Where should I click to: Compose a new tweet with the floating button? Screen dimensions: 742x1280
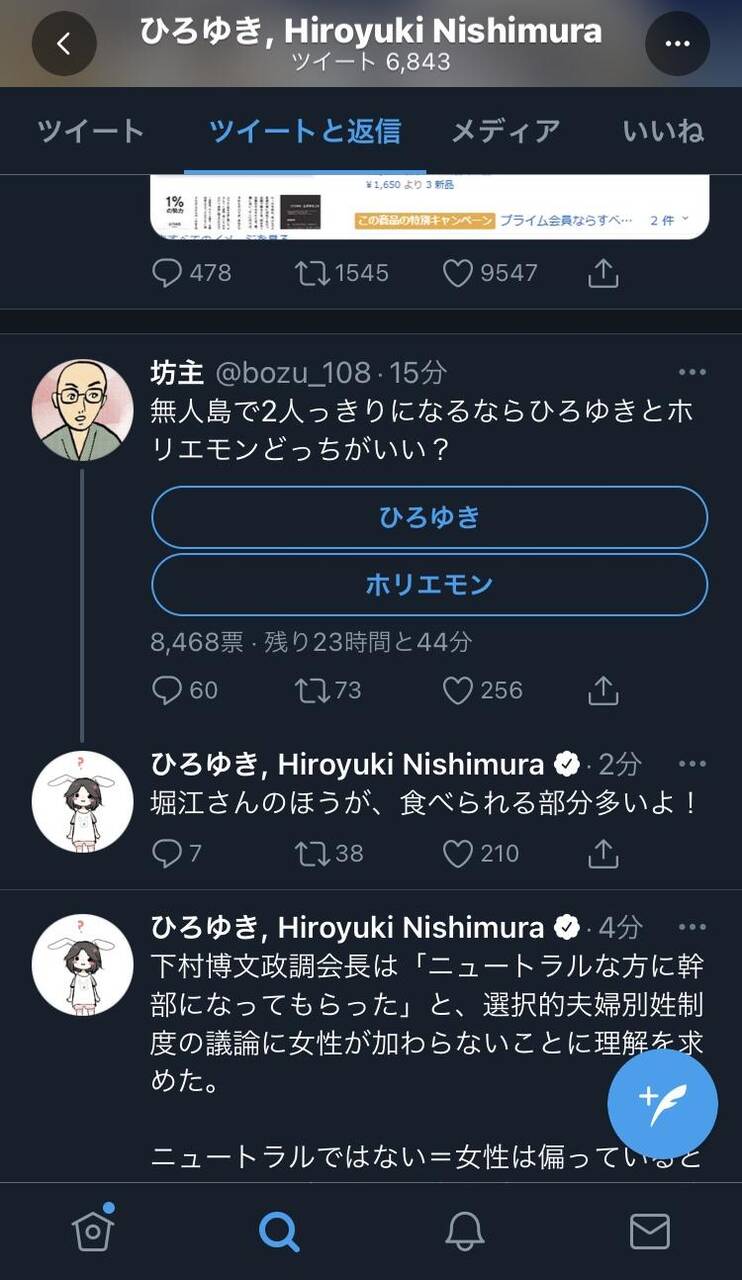pyautogui.click(x=663, y=1104)
